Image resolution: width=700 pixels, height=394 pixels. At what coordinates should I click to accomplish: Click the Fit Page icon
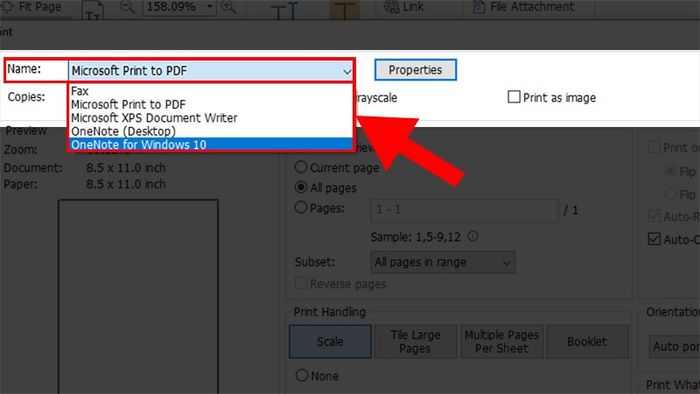point(8,6)
